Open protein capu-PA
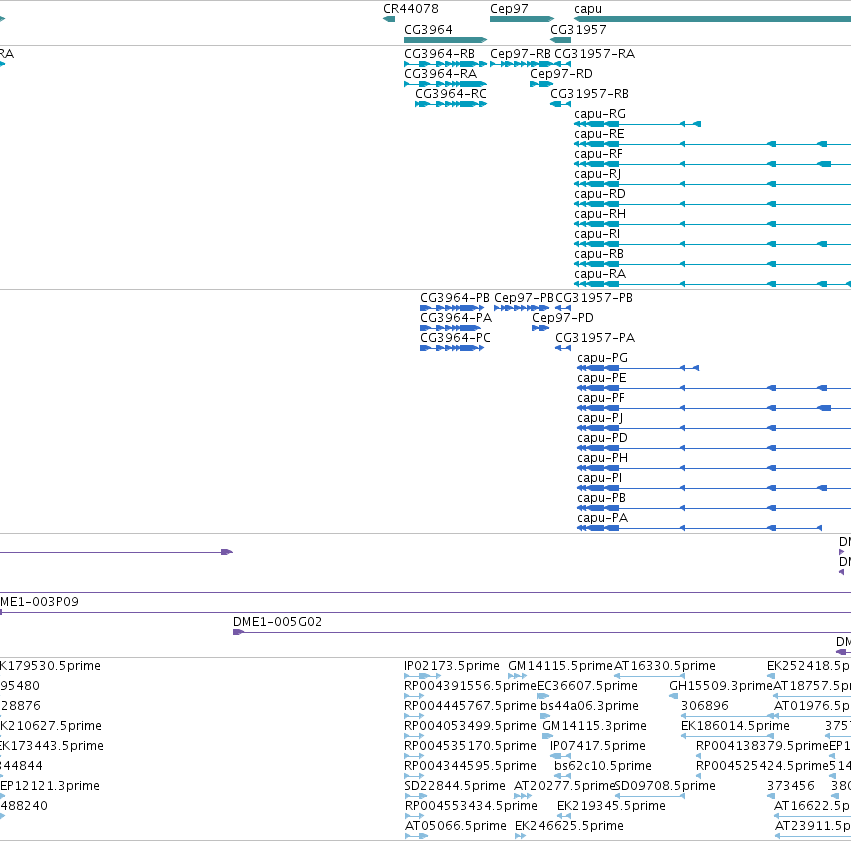 (x=602, y=519)
